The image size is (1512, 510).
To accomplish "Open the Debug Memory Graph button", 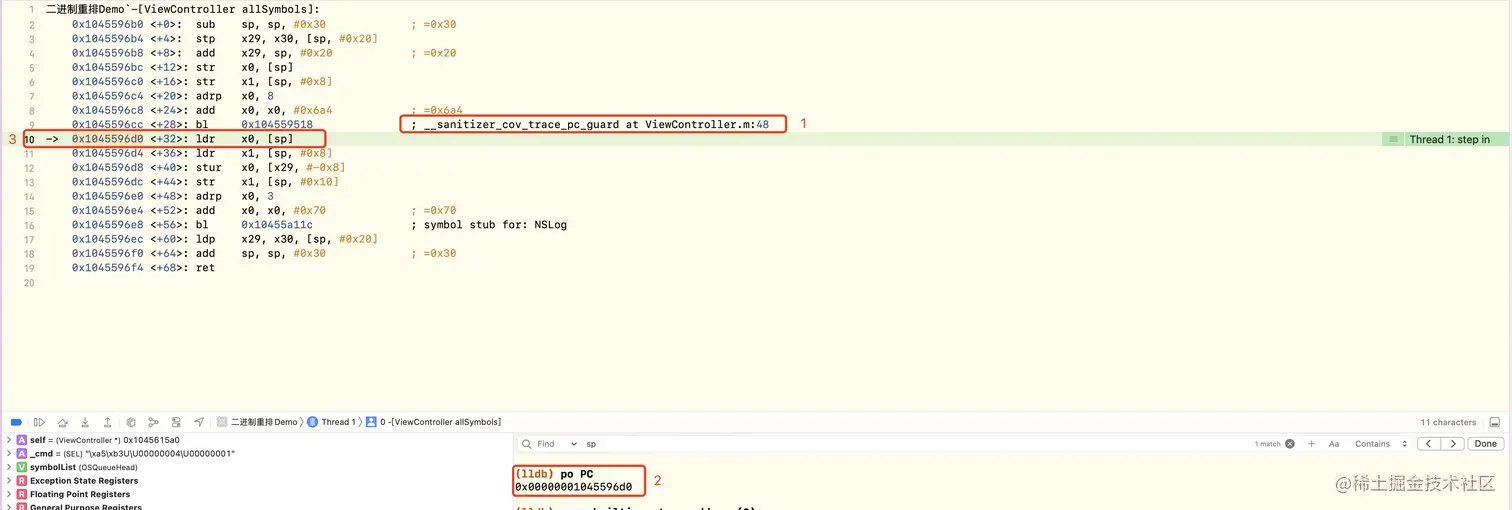I will click(x=153, y=422).
